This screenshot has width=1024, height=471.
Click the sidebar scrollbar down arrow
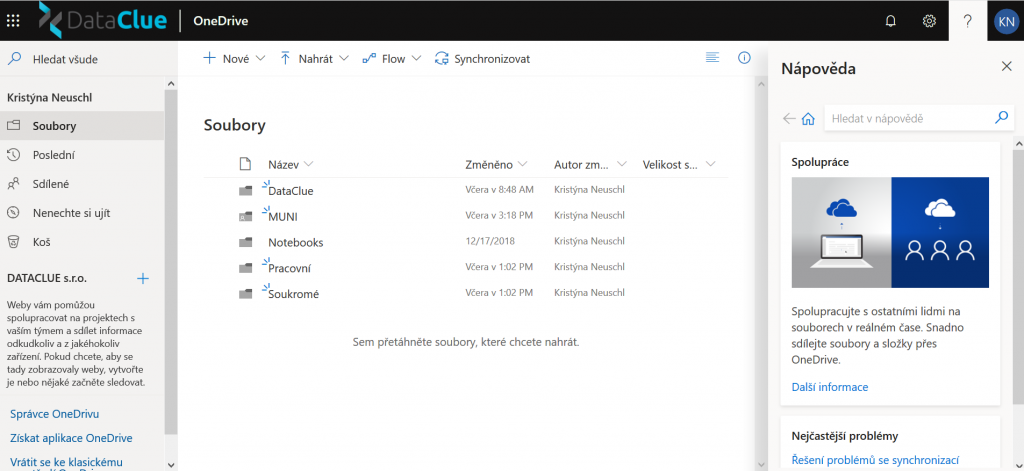pyautogui.click(x=171, y=464)
